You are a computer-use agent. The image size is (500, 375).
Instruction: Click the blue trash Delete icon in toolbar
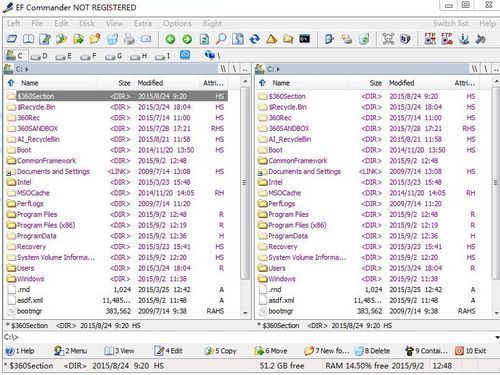click(x=112, y=39)
